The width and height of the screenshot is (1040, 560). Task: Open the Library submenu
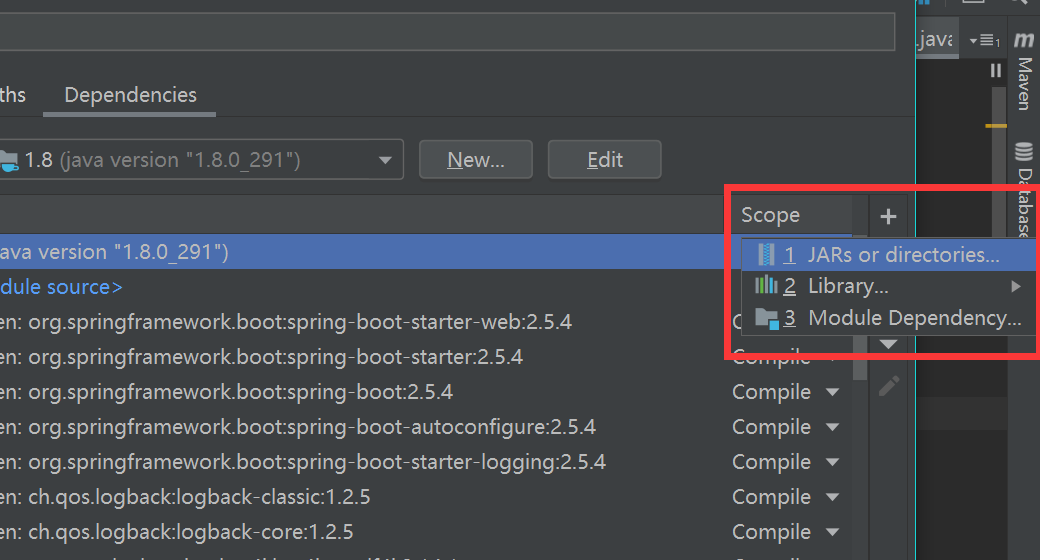point(889,287)
